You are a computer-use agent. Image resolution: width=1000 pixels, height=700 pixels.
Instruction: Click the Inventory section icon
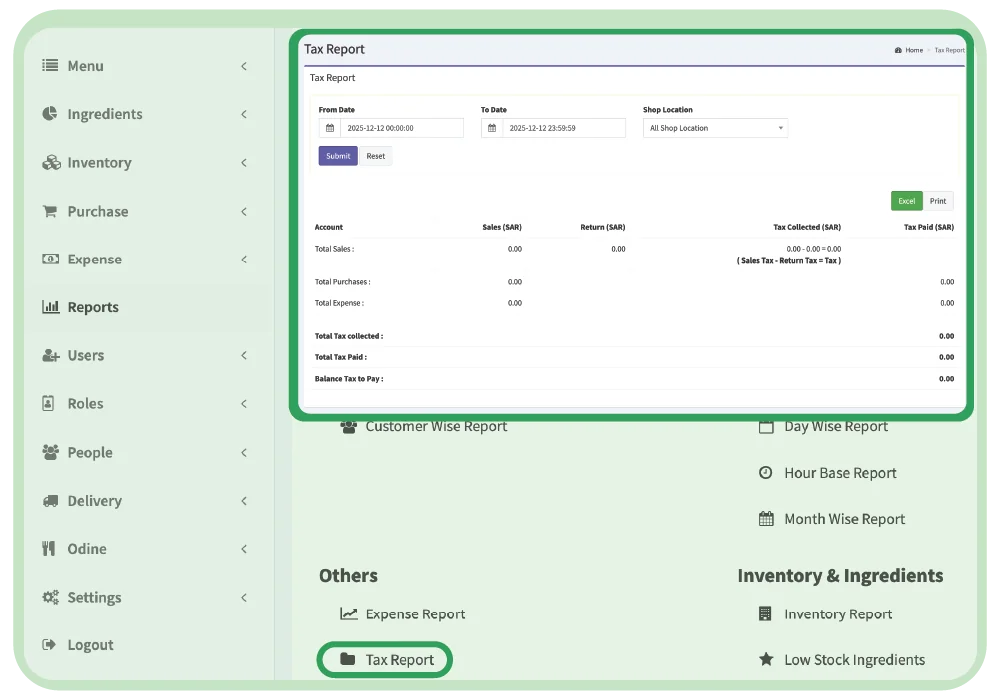50,162
